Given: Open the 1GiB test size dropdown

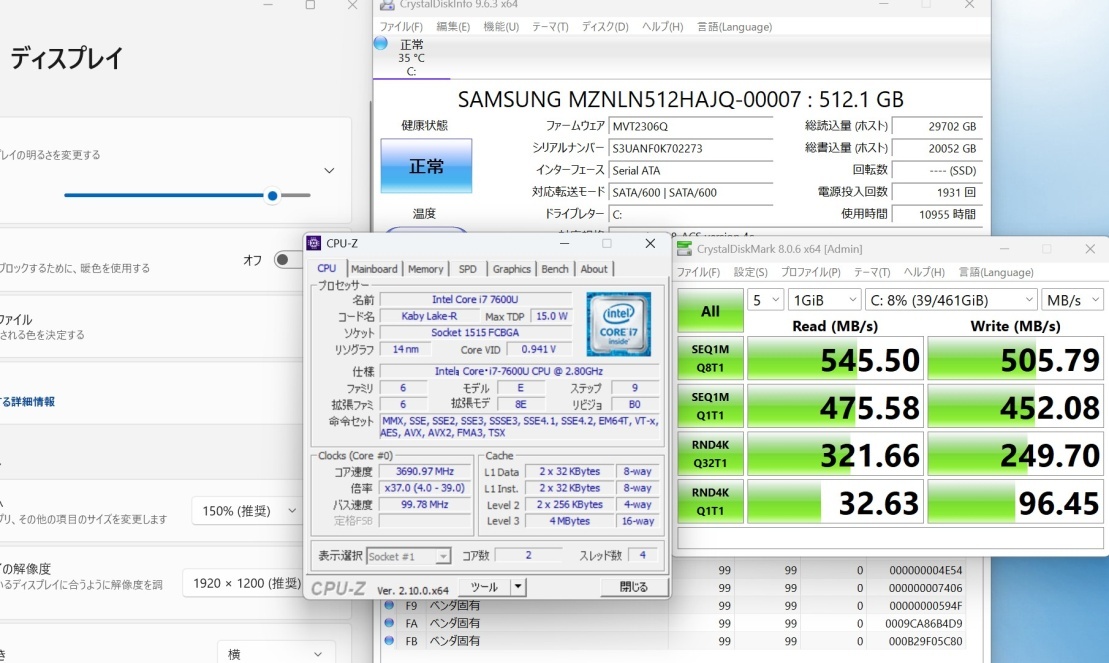Looking at the screenshot, I should click(x=824, y=300).
